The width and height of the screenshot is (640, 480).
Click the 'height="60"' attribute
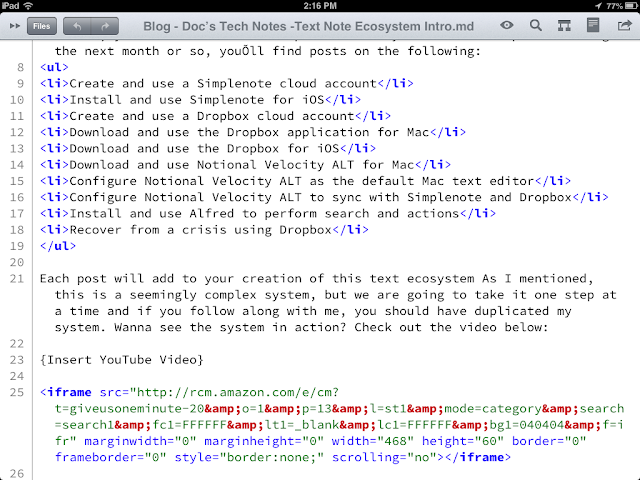463,442
